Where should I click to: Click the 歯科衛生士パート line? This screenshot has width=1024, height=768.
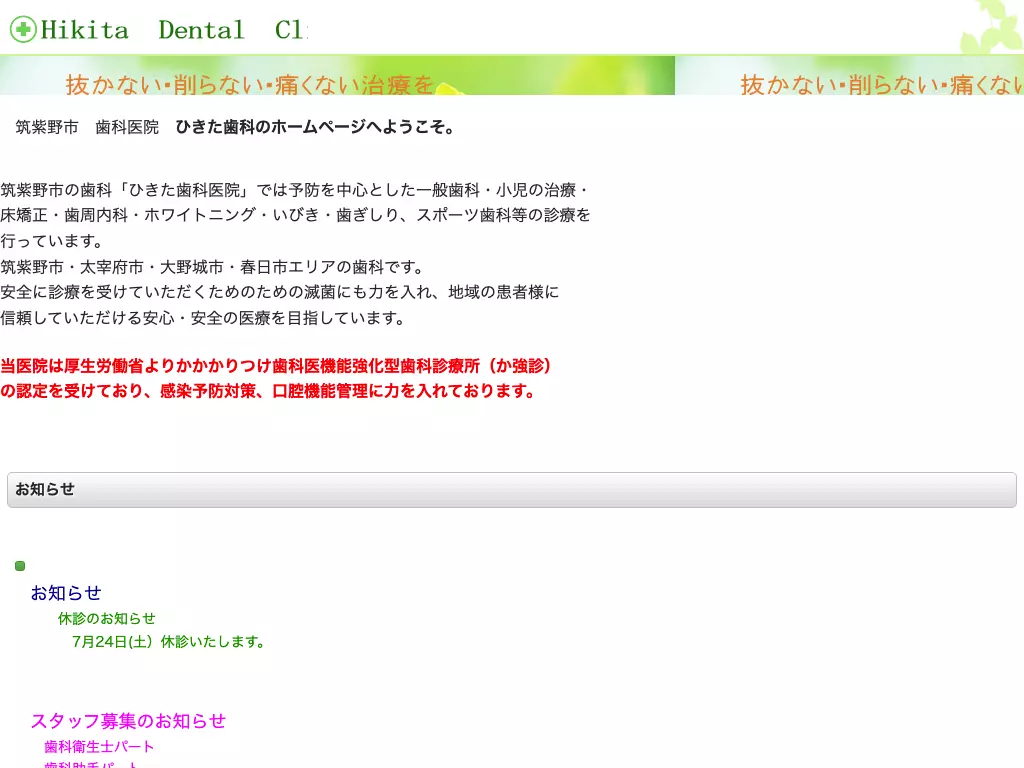click(x=99, y=746)
